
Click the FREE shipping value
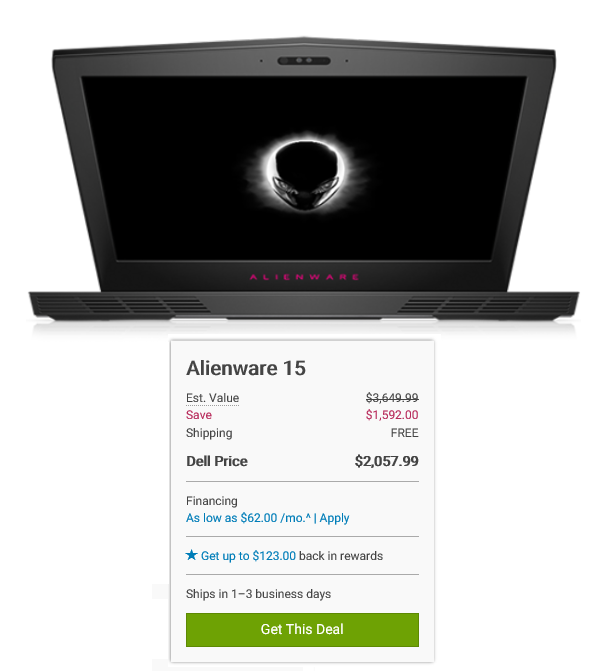coord(405,433)
